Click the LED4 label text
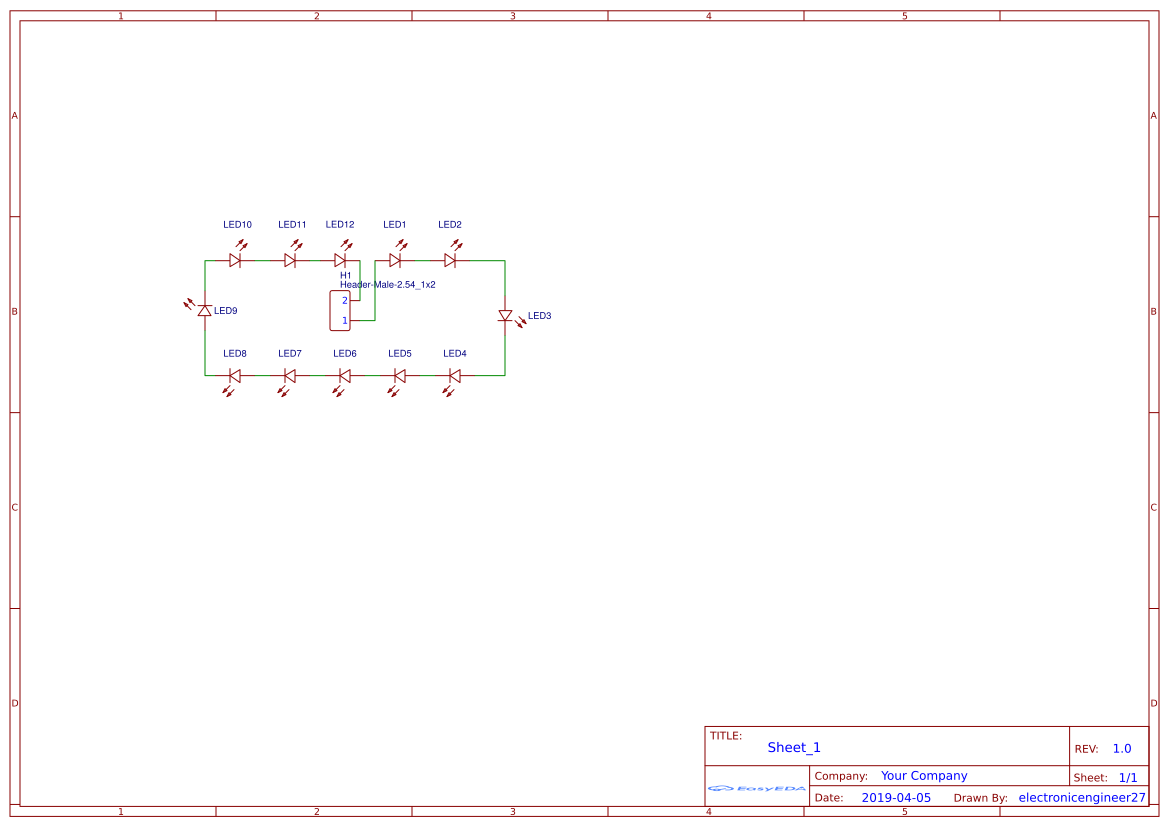 (455, 353)
